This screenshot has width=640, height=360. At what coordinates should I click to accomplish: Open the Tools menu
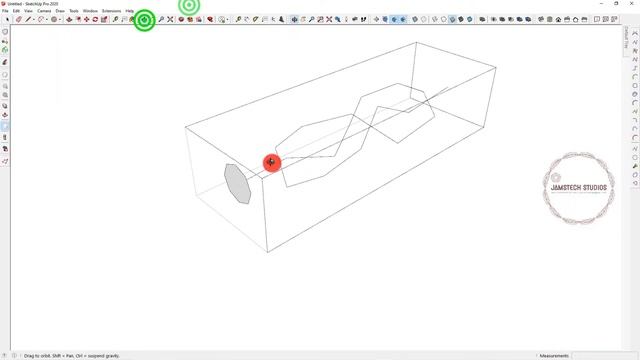click(74, 11)
